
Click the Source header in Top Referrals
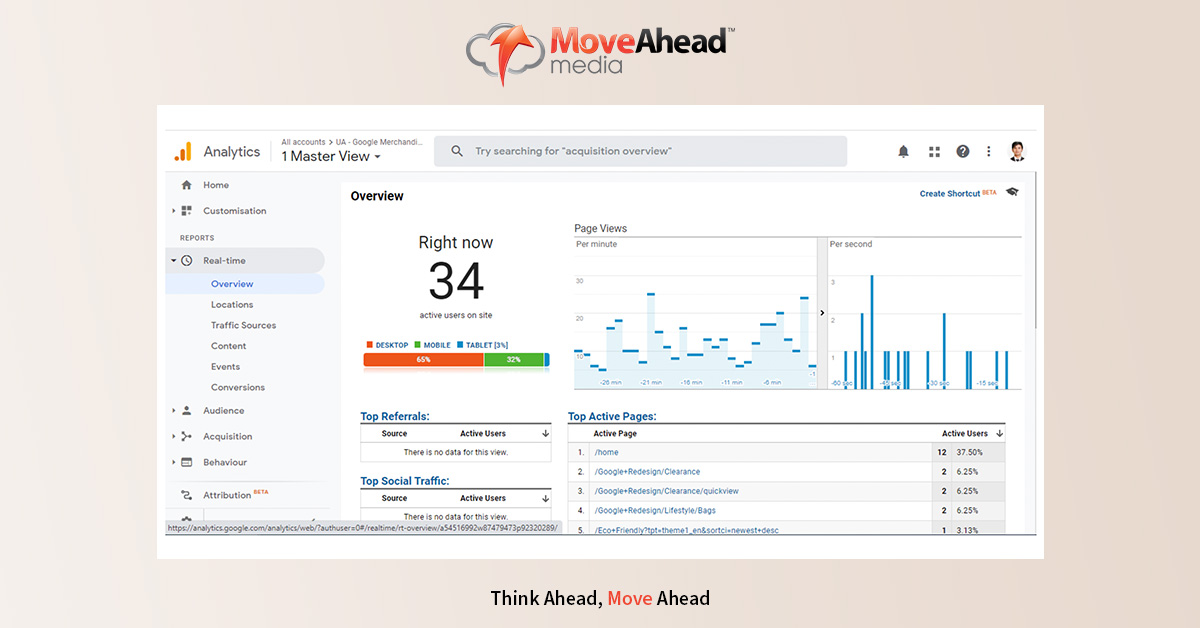[x=394, y=434]
